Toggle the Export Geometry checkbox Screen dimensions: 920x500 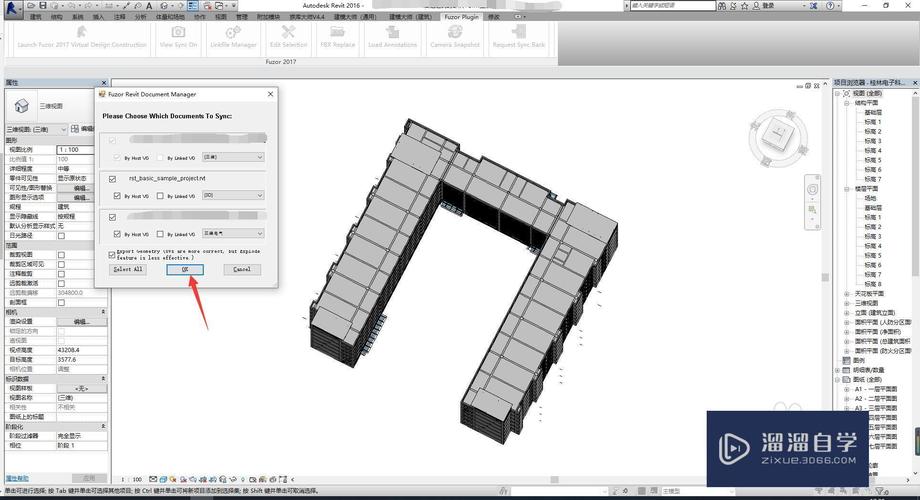point(112,255)
